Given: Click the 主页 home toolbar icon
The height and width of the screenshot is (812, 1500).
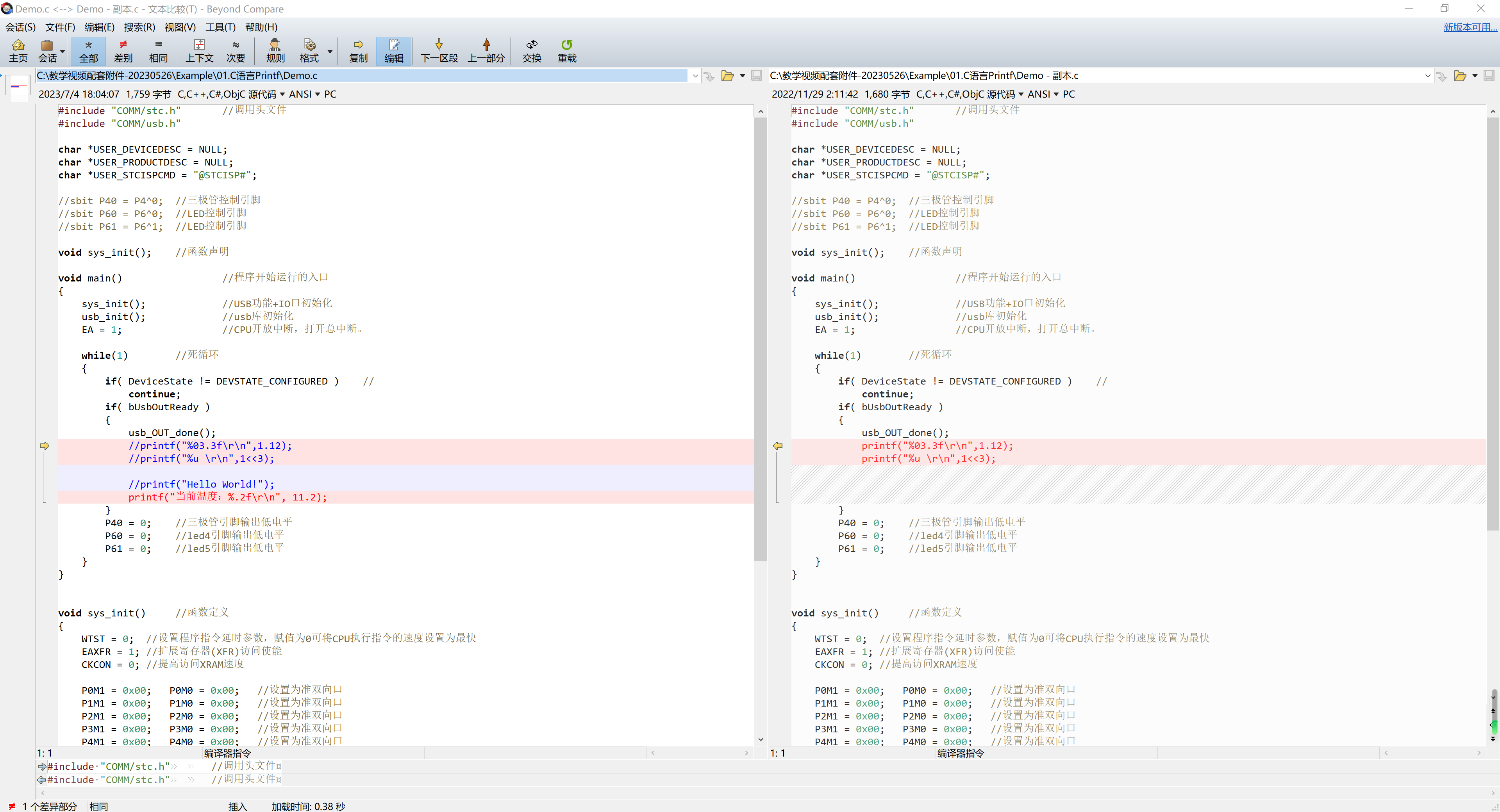Looking at the screenshot, I should 18,51.
